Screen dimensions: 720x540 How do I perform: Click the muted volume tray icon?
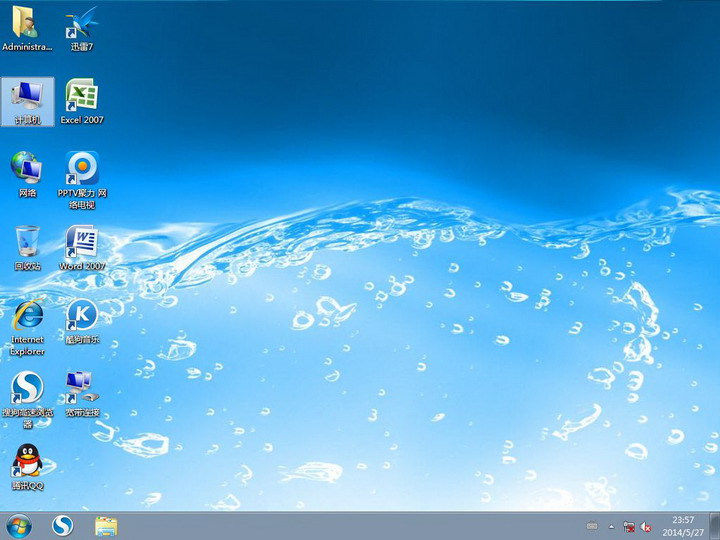pyautogui.click(x=646, y=526)
